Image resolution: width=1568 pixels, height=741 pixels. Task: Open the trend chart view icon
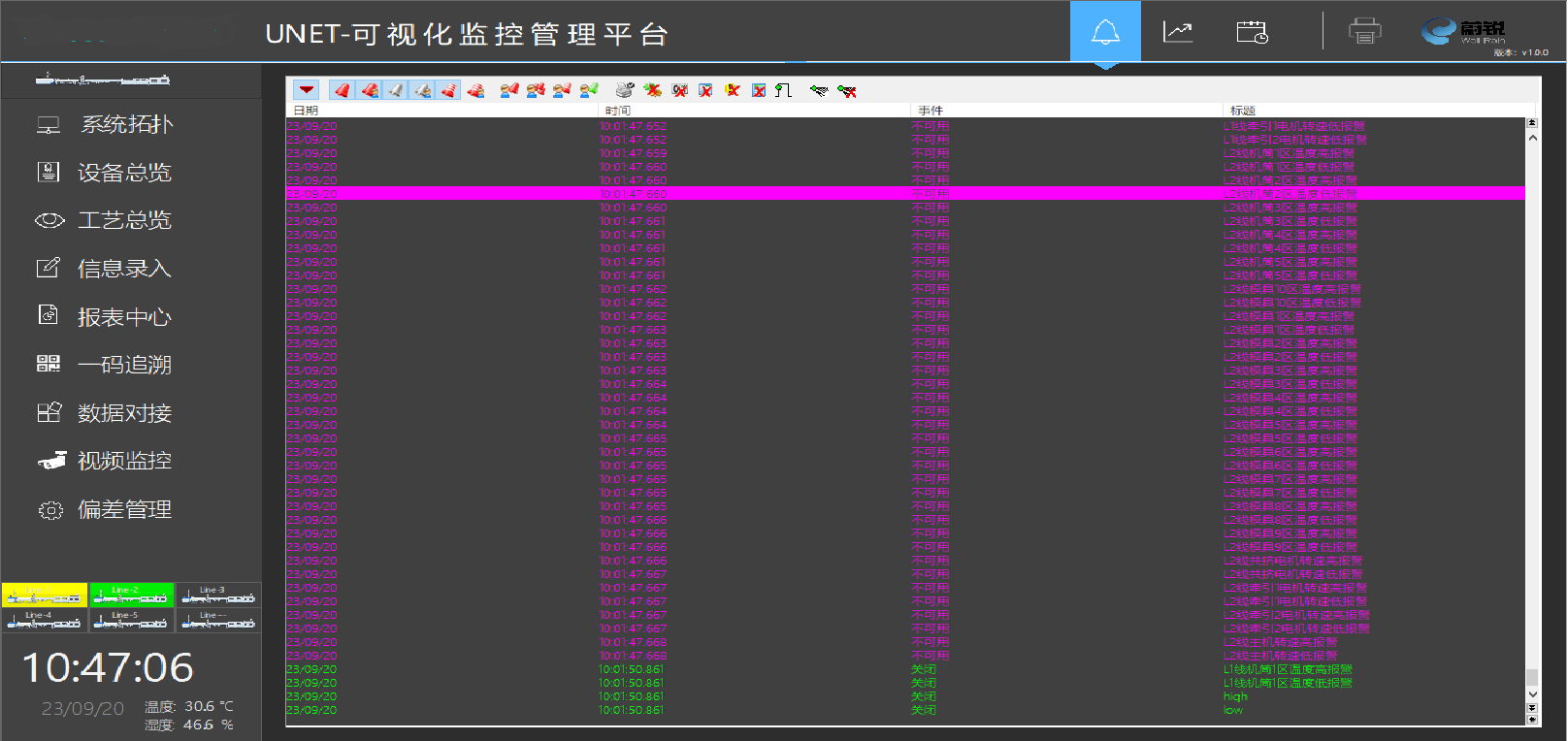point(1177,32)
